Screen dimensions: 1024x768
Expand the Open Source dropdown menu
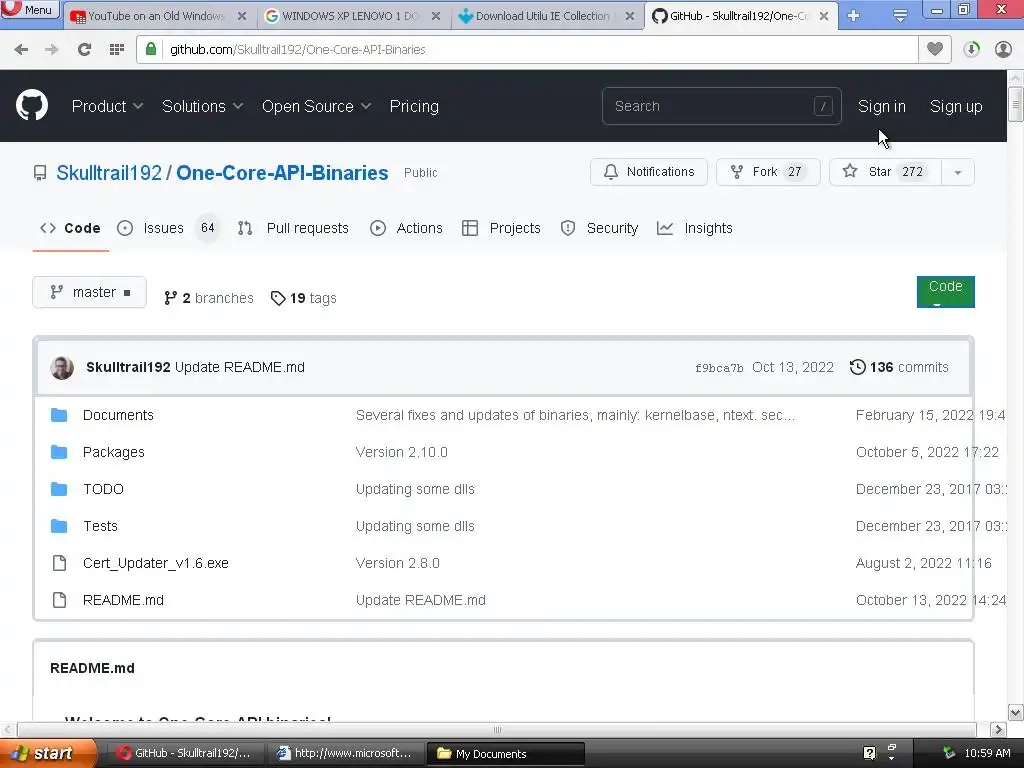[x=317, y=106]
